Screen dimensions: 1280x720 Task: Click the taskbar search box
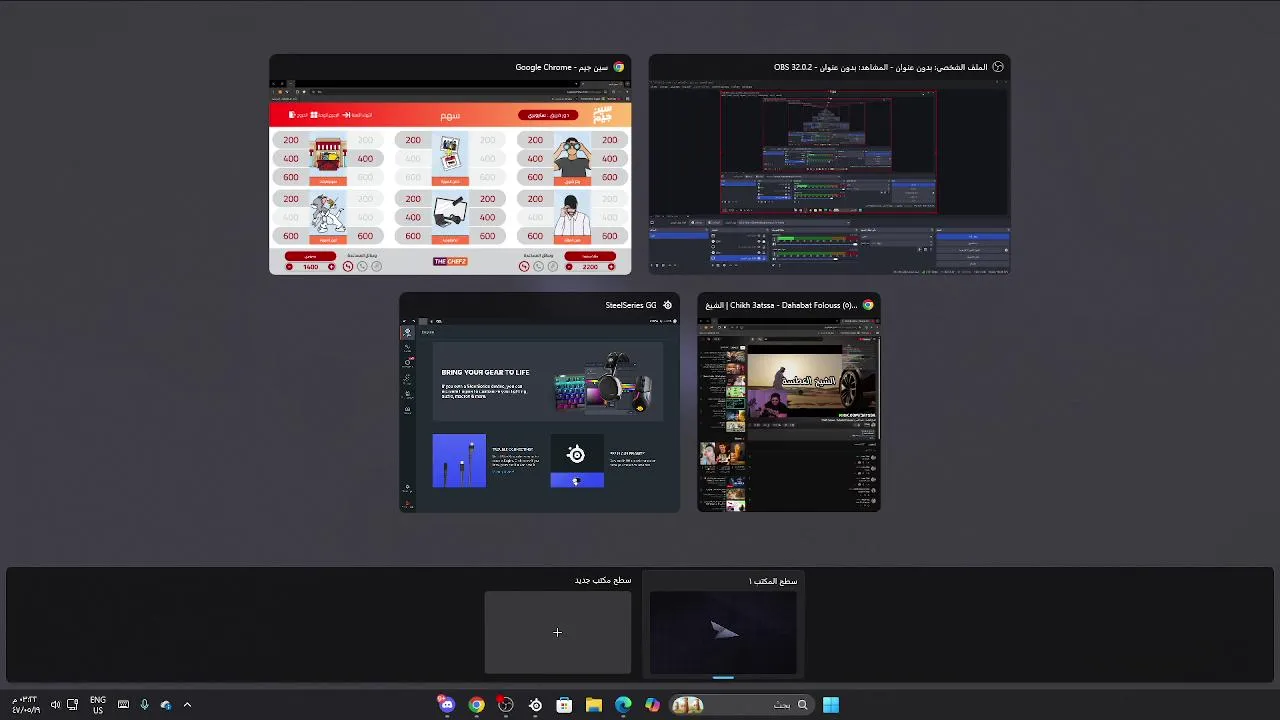[x=740, y=705]
